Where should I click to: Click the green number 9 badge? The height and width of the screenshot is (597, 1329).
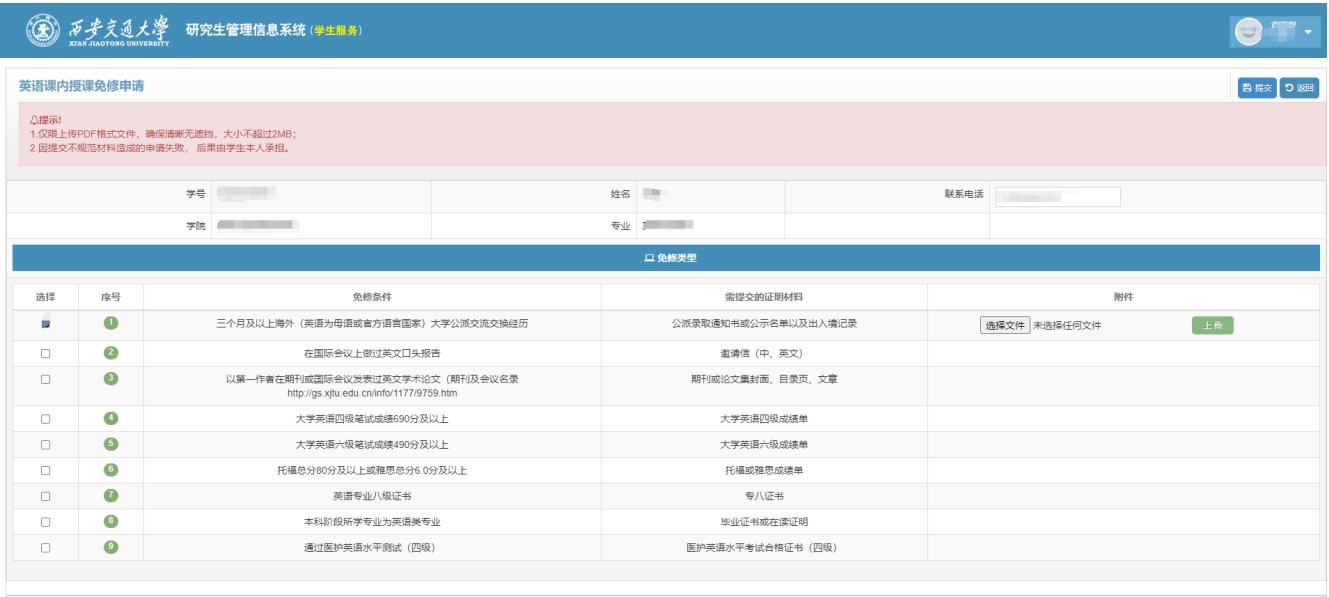pos(111,547)
